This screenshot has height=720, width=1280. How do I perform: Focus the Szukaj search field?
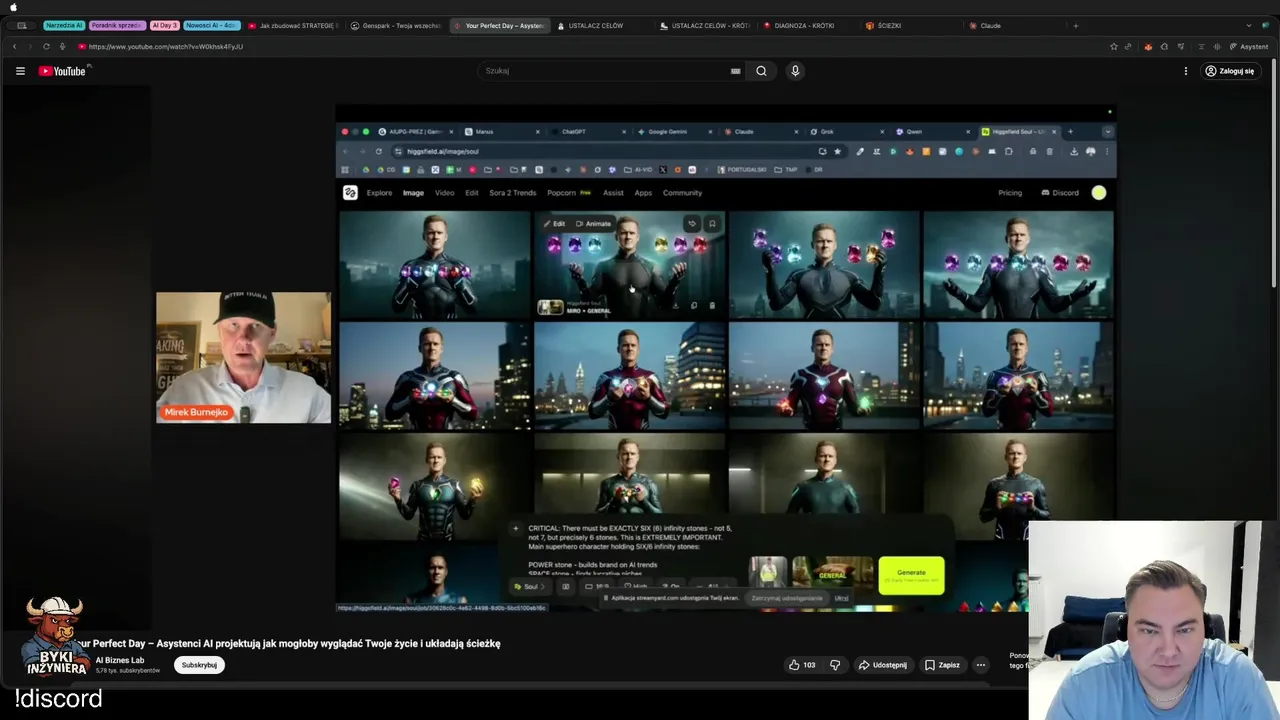click(605, 71)
